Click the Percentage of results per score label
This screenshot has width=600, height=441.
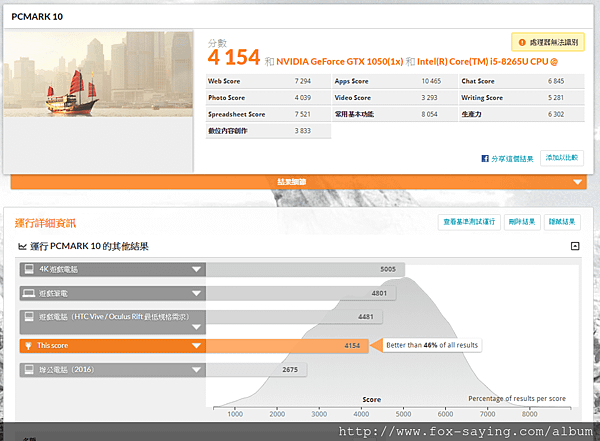517,399
